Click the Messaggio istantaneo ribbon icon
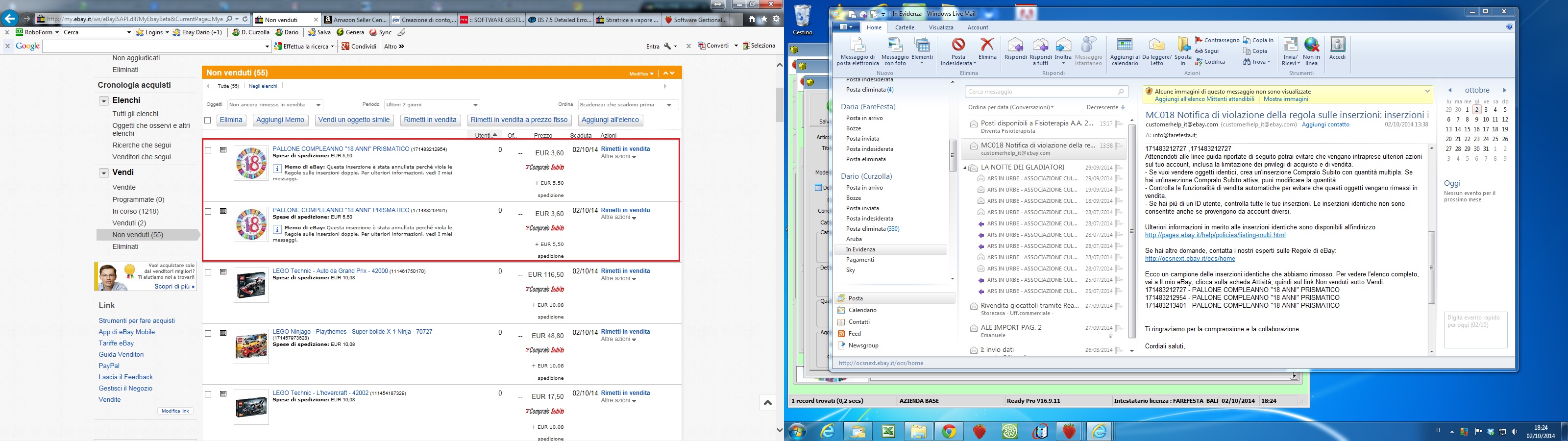 point(1088,51)
